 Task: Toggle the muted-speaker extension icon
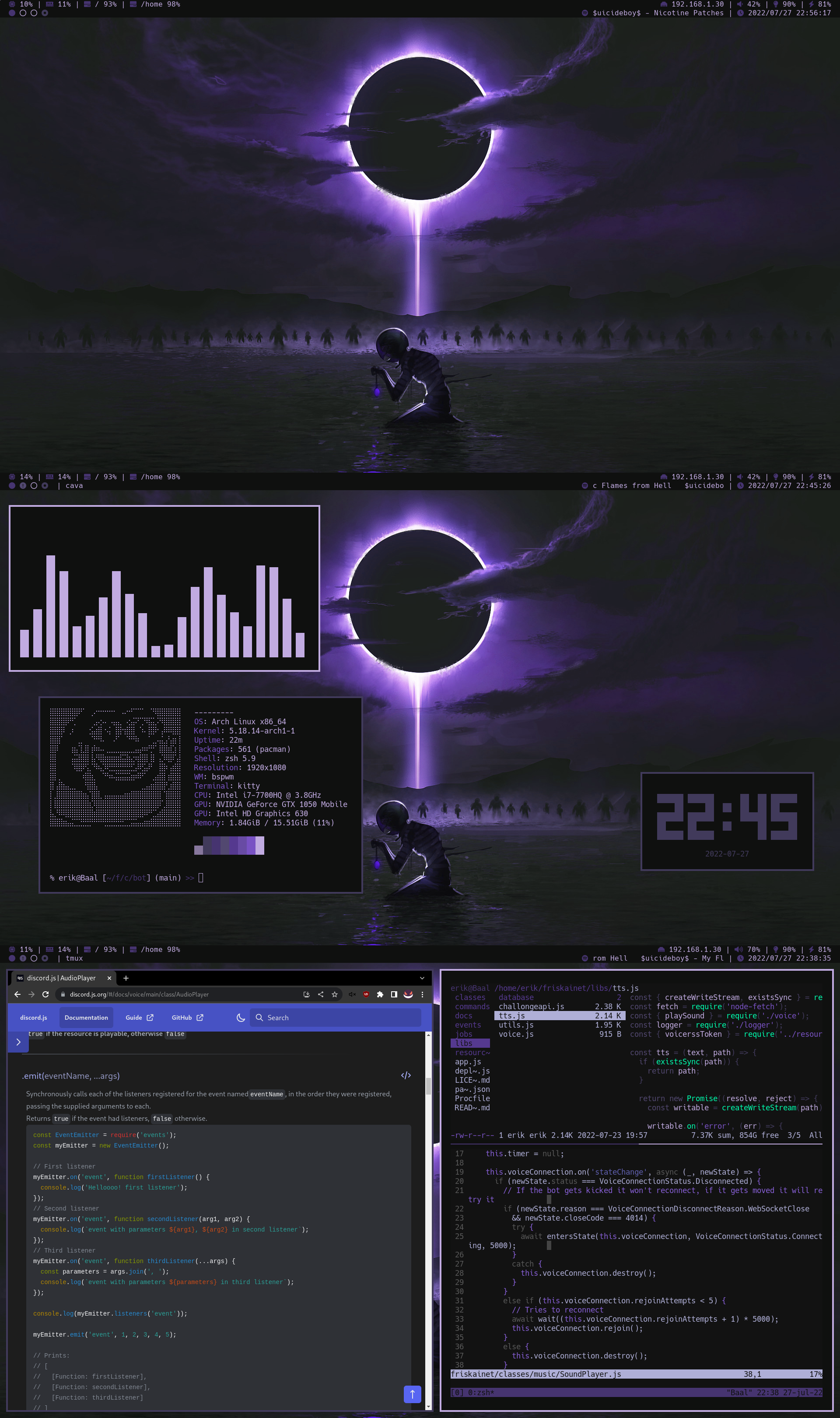(x=351, y=994)
